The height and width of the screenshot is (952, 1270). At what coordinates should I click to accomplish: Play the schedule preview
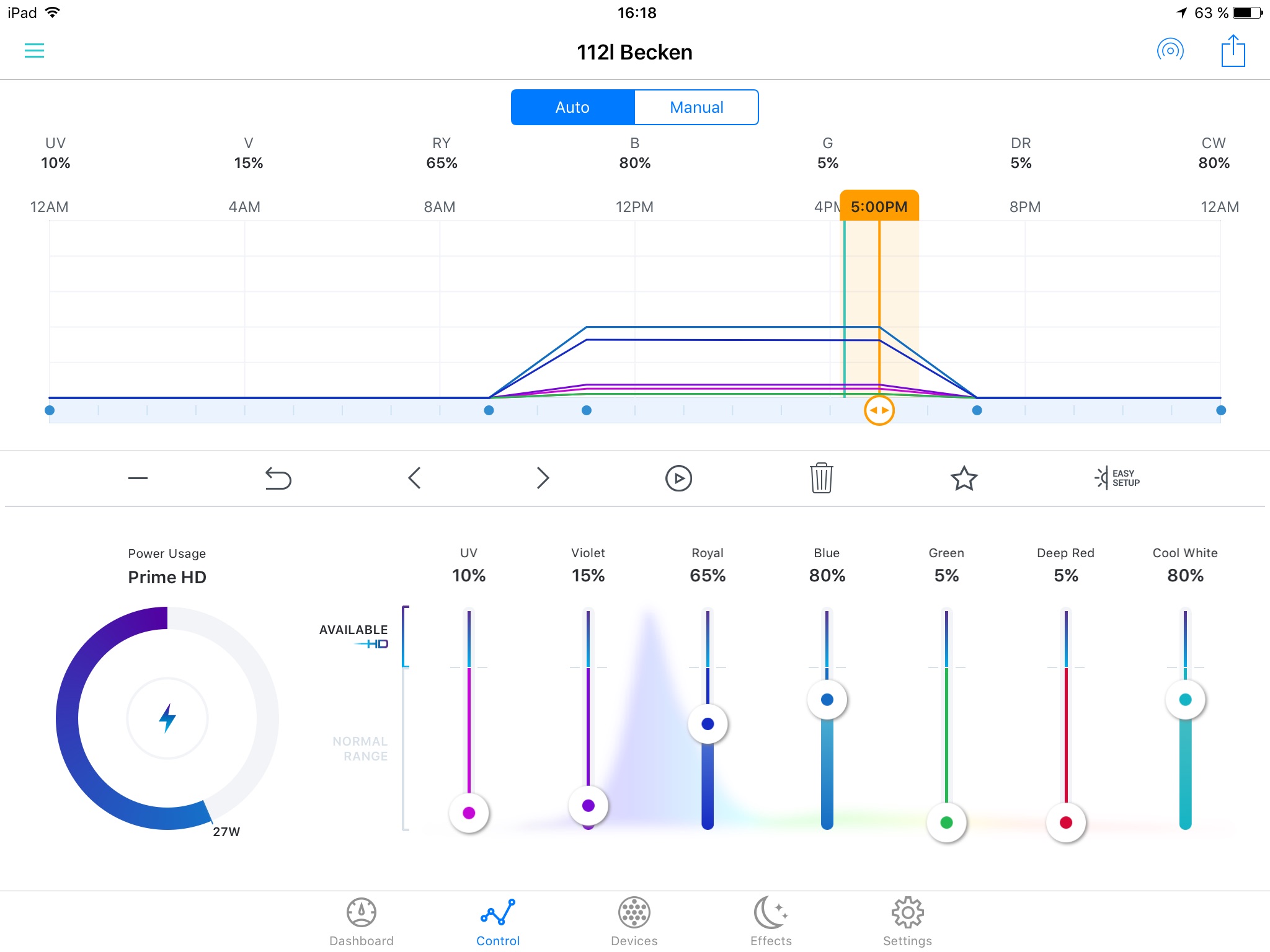(678, 478)
